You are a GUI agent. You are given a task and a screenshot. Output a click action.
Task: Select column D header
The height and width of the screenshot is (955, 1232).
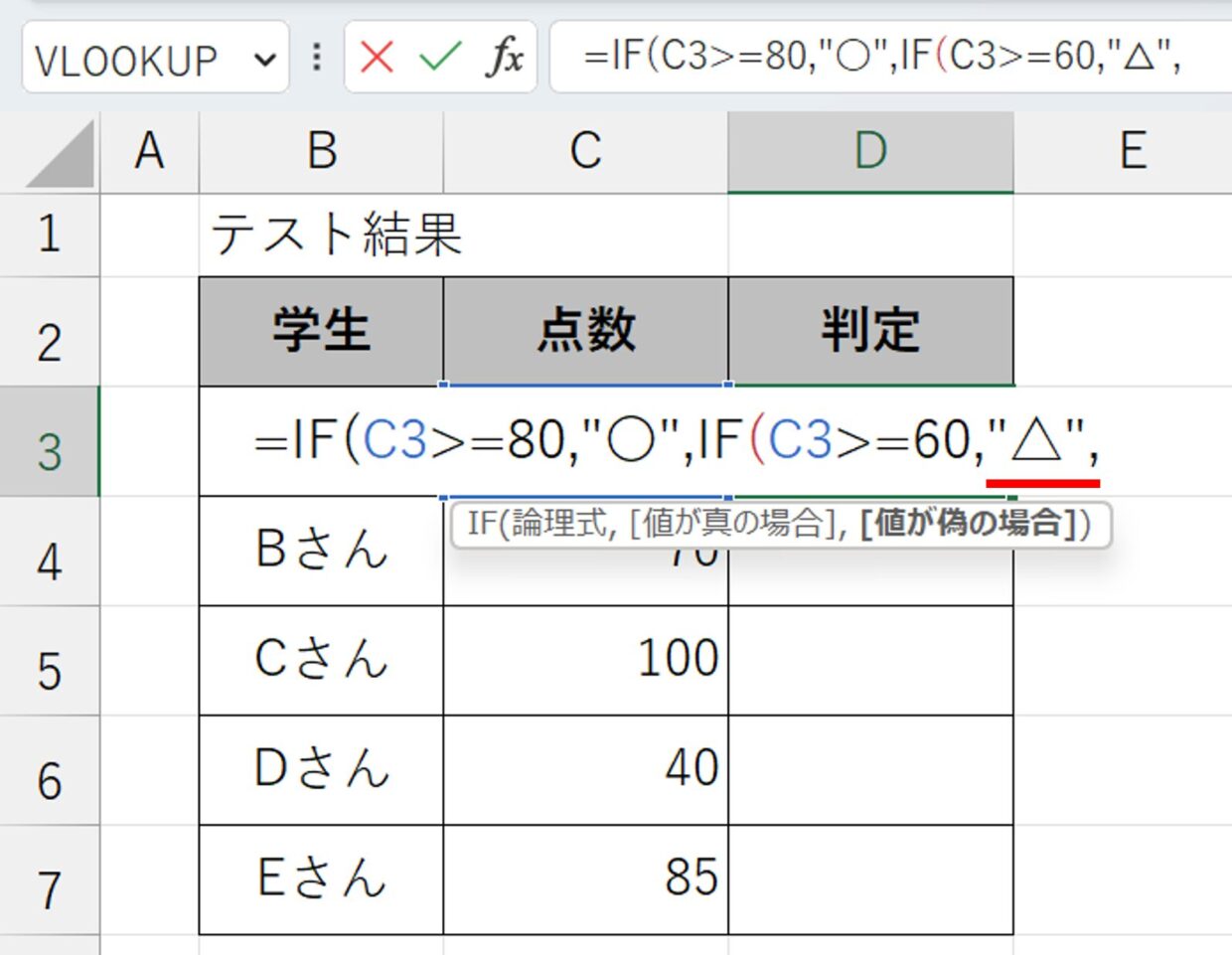[870, 151]
